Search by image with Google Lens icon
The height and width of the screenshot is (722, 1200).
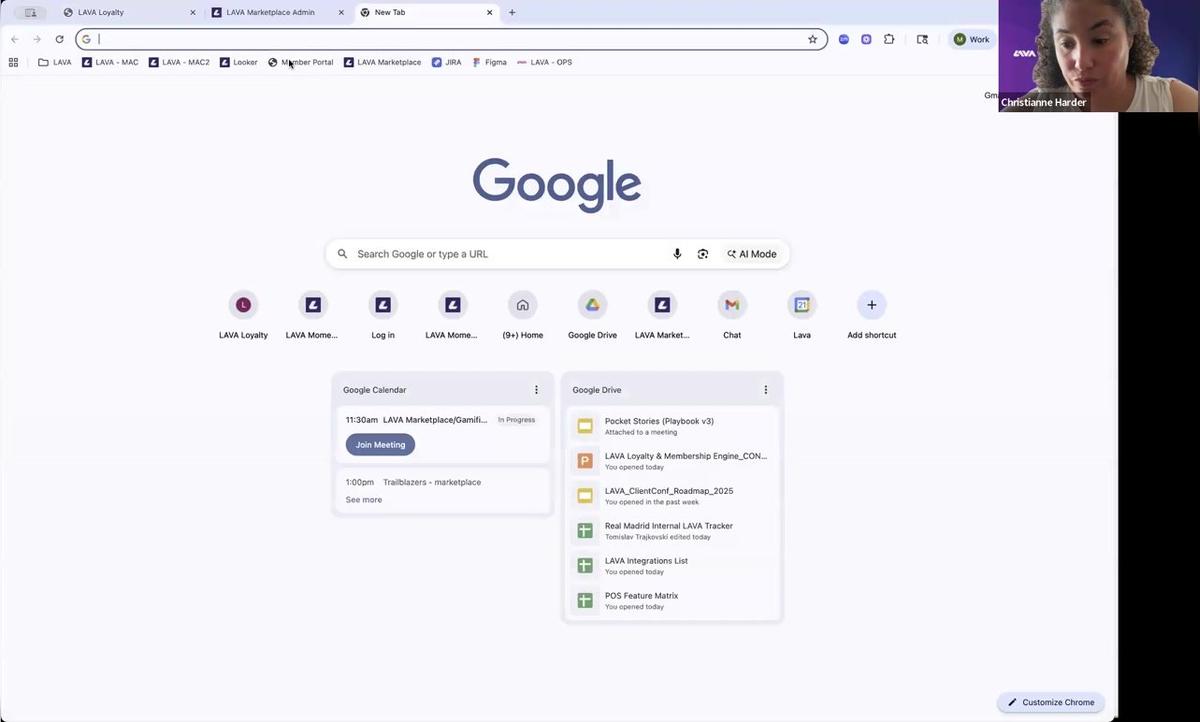703,253
